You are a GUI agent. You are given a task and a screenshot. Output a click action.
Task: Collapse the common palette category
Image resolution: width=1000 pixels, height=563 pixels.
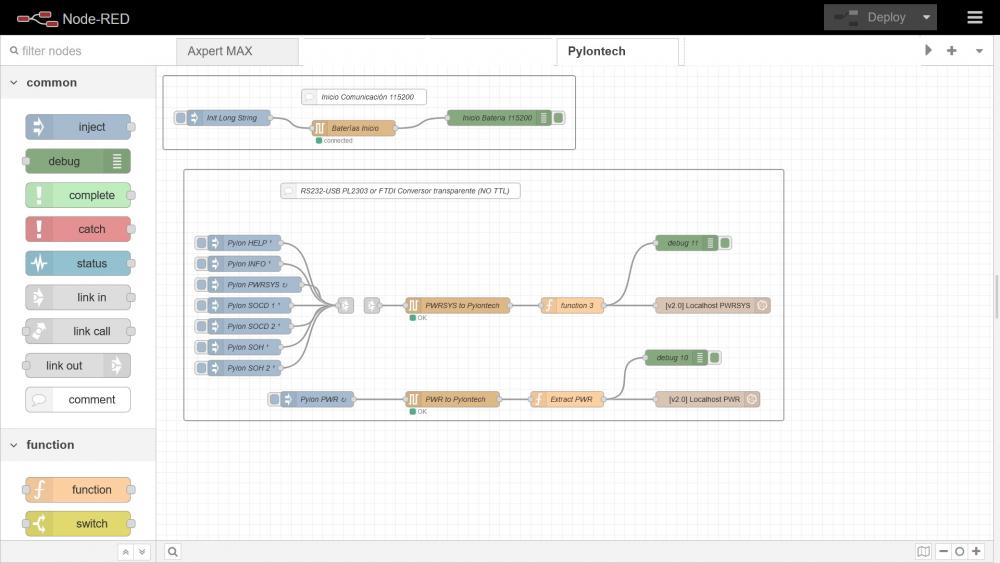coord(78,82)
